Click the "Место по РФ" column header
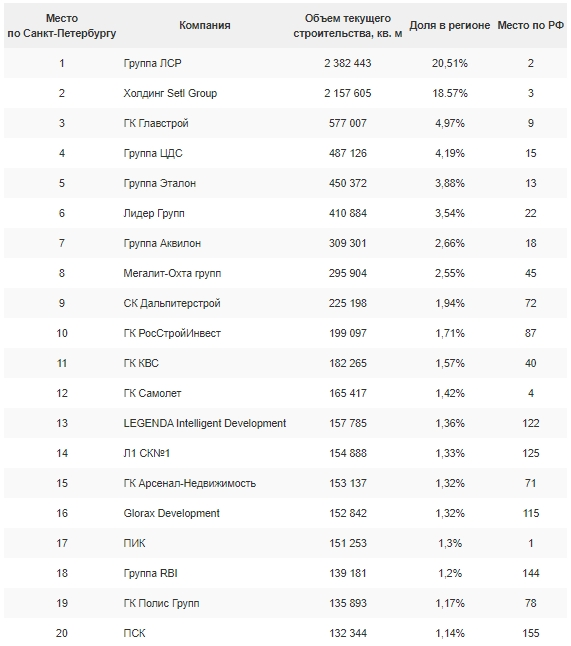 click(x=531, y=26)
